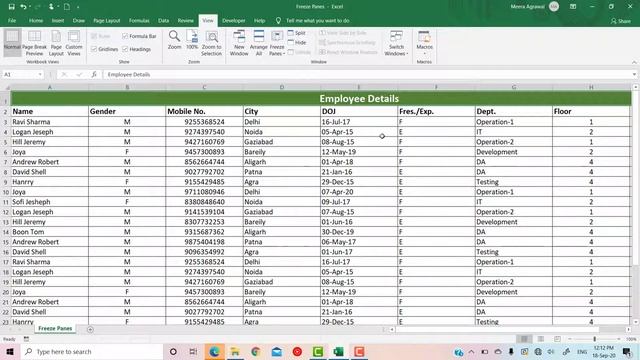Open the File tab
This screenshot has width=640, height=360.
point(12,20)
